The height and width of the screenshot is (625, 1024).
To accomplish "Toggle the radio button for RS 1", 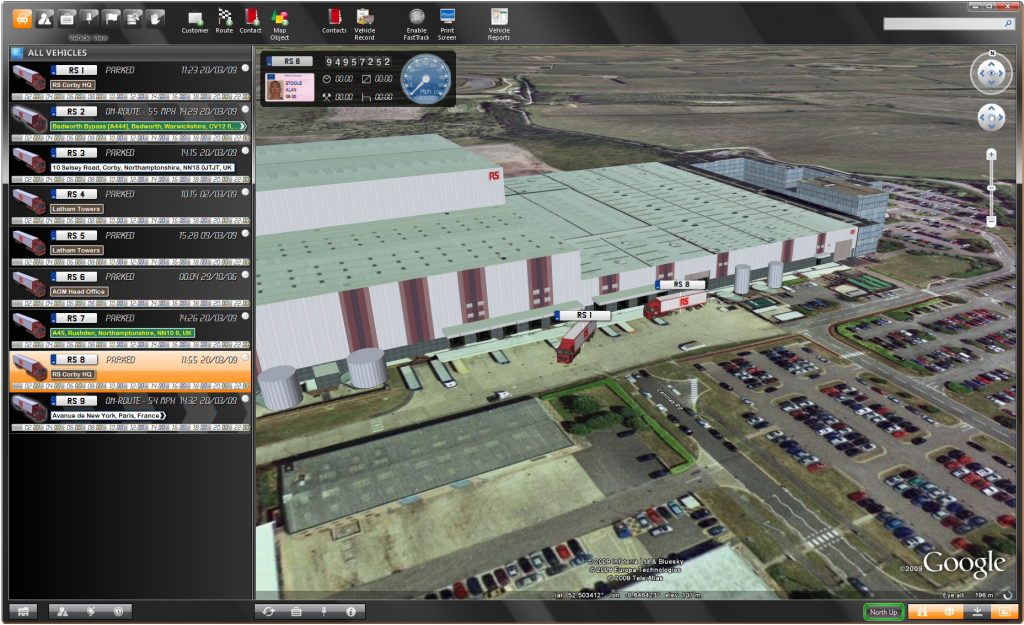I will pos(245,68).
